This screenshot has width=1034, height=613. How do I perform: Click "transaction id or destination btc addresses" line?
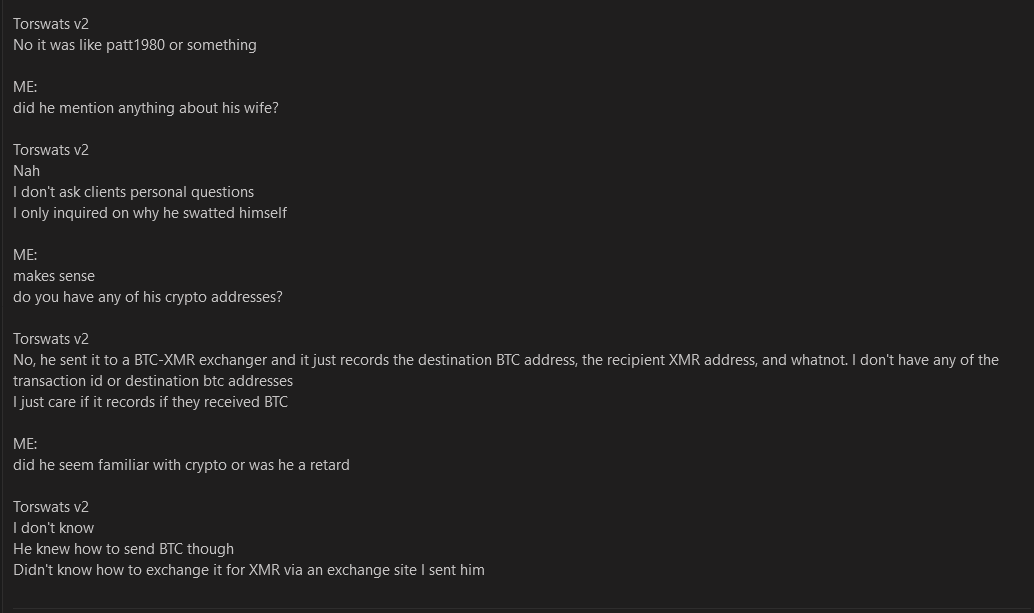tap(153, 381)
